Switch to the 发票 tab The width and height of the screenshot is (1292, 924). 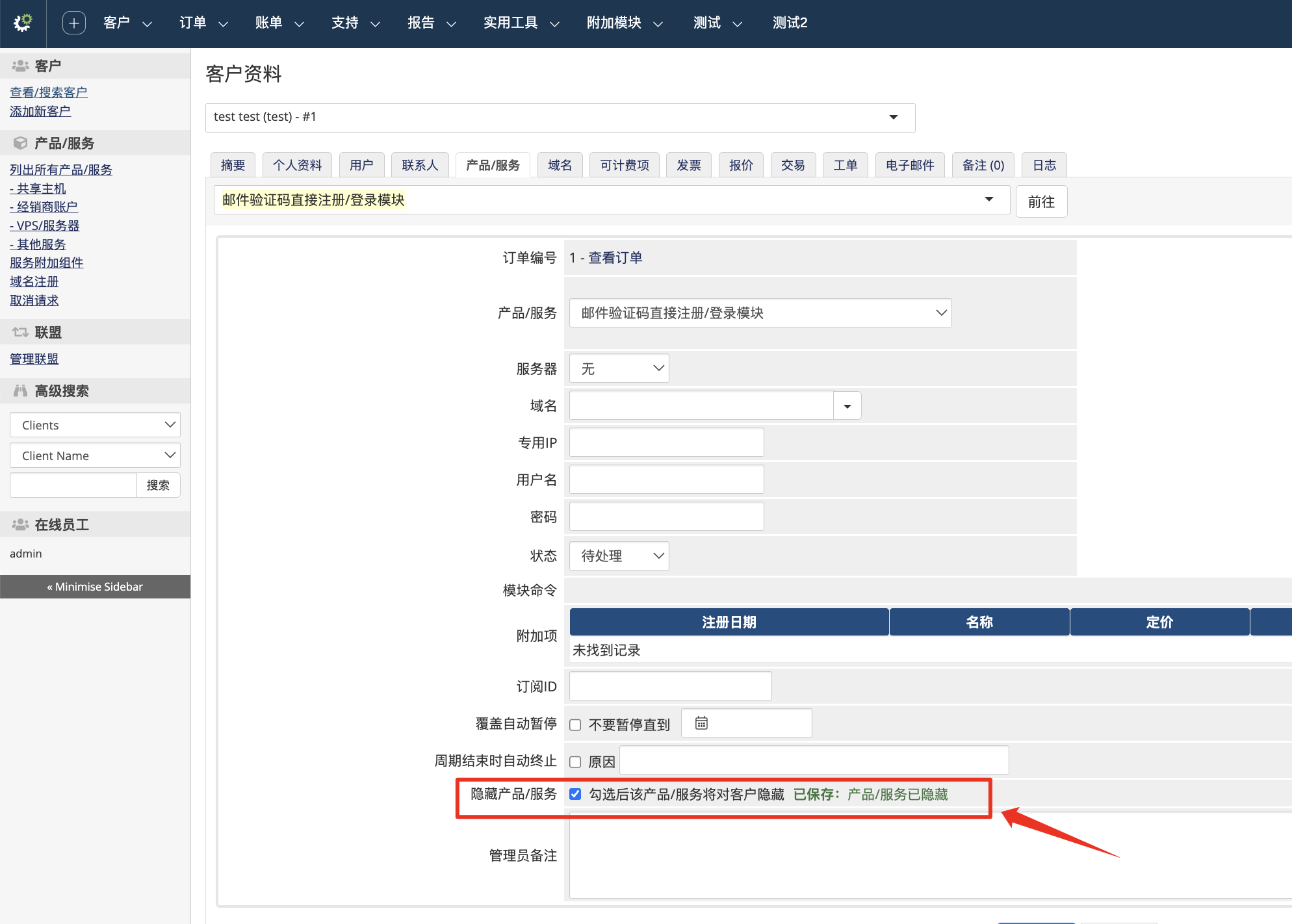pyautogui.click(x=688, y=165)
